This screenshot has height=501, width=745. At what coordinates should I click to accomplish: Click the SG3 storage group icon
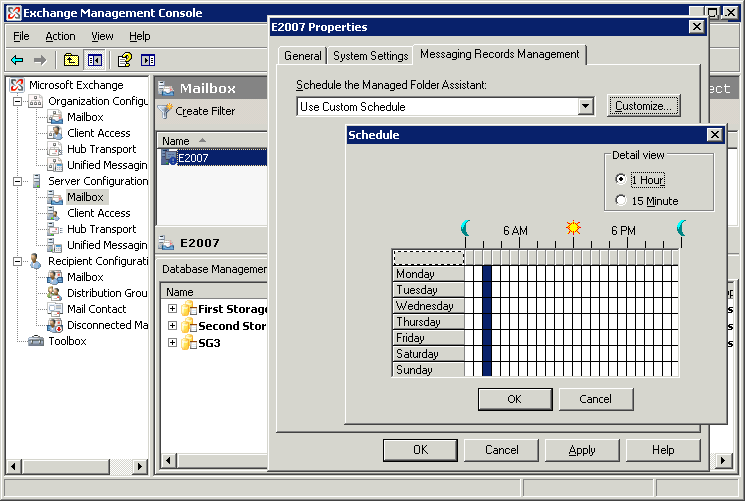189,342
